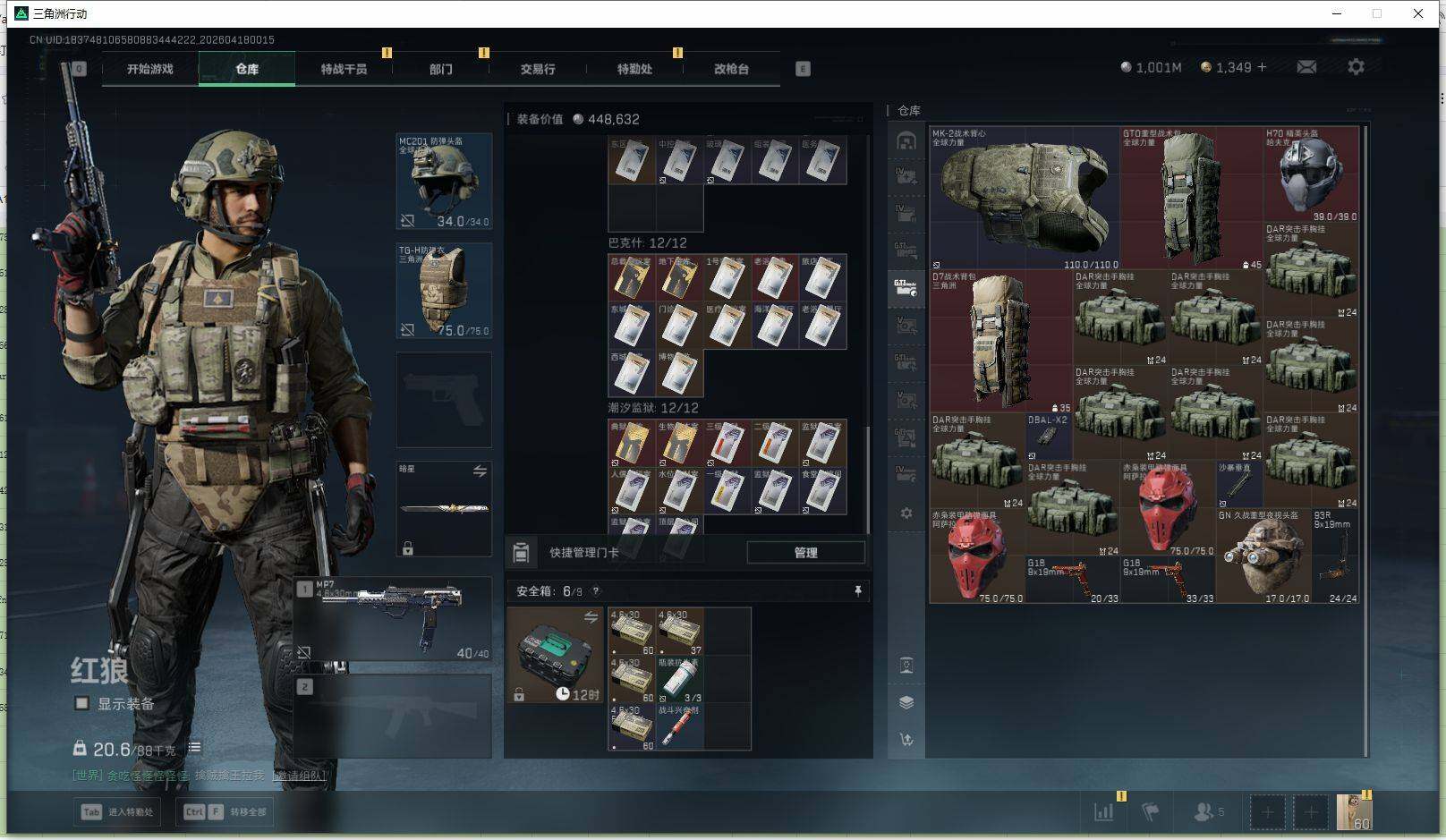
Task: Click the empty pistol slot
Action: (444, 400)
